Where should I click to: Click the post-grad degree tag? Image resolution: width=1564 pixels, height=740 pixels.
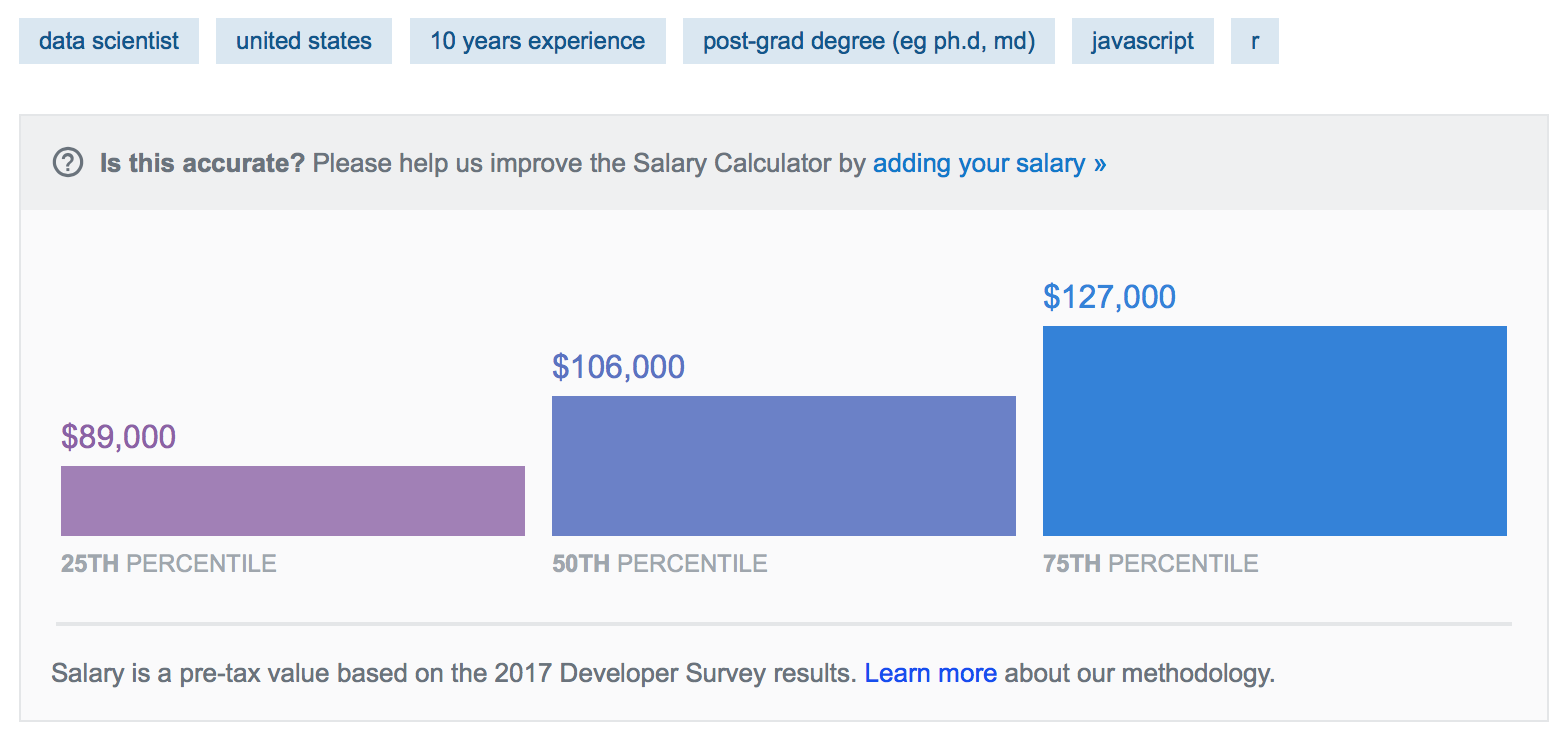tap(869, 41)
